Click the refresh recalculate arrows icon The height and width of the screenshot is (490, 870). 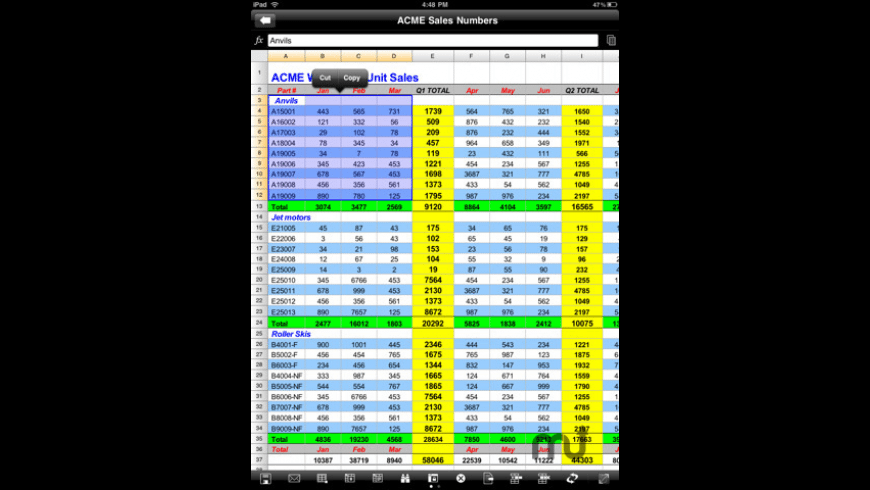coord(572,478)
